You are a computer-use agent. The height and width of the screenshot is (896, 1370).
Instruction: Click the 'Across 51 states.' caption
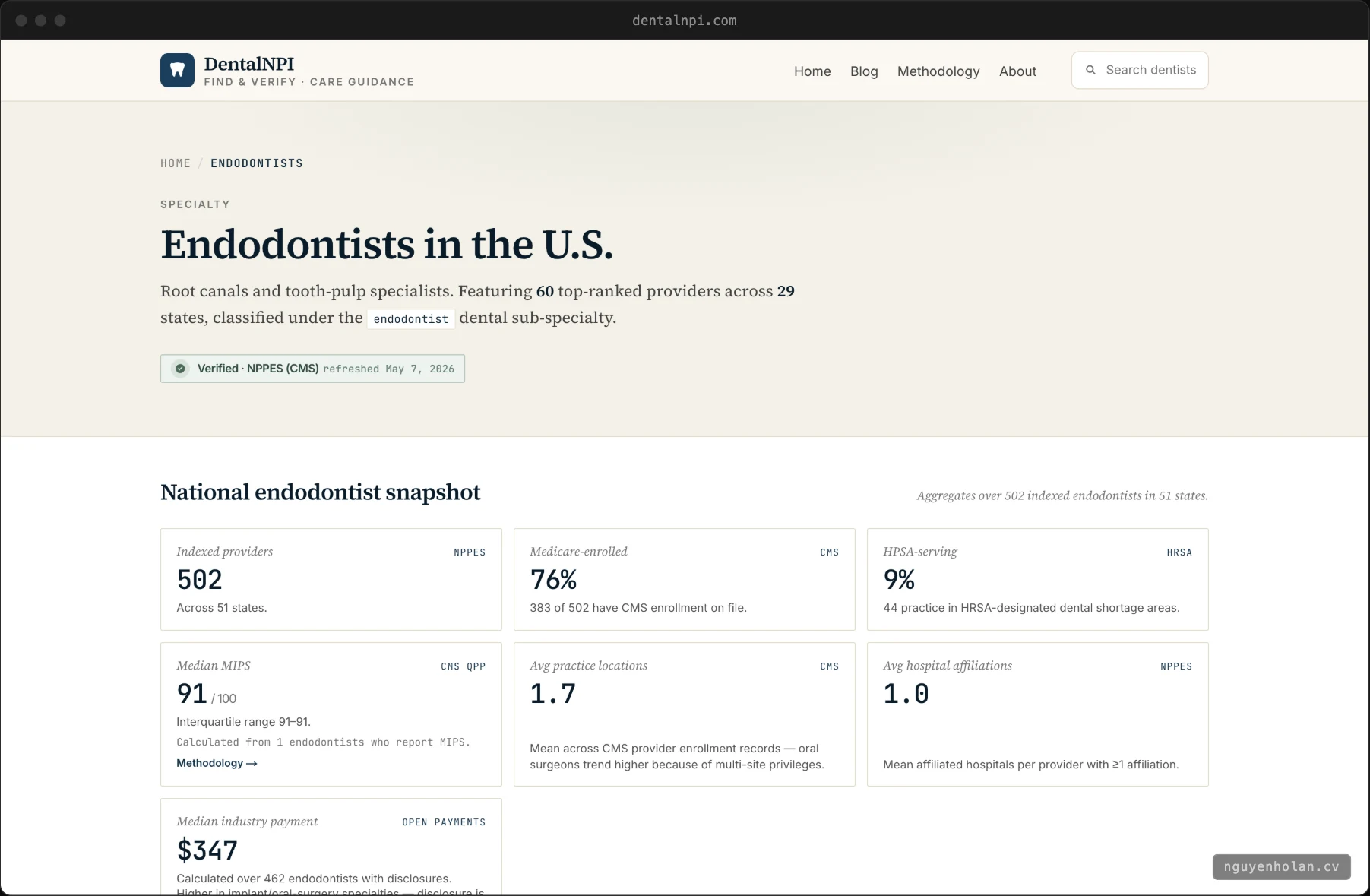tap(222, 608)
